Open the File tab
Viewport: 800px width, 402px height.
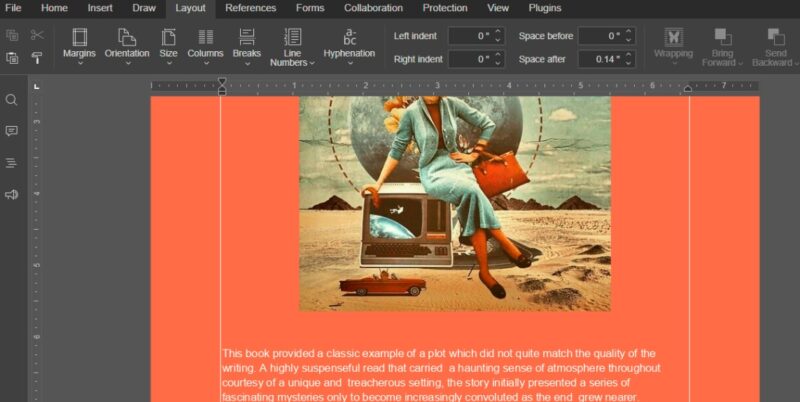pyautogui.click(x=13, y=8)
